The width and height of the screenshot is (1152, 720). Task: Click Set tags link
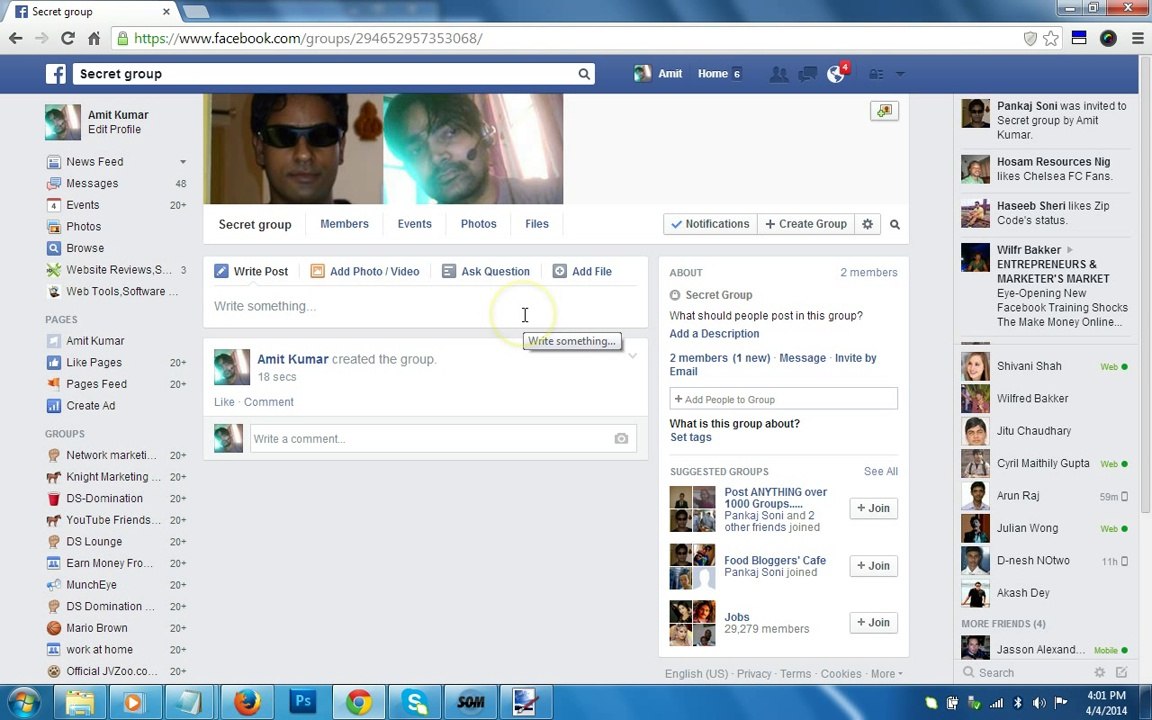691,437
